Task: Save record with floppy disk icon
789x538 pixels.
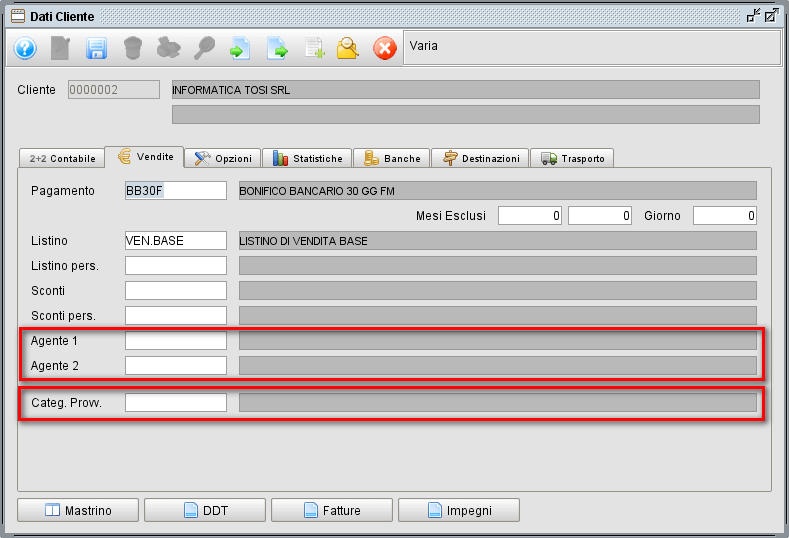Action: point(96,49)
